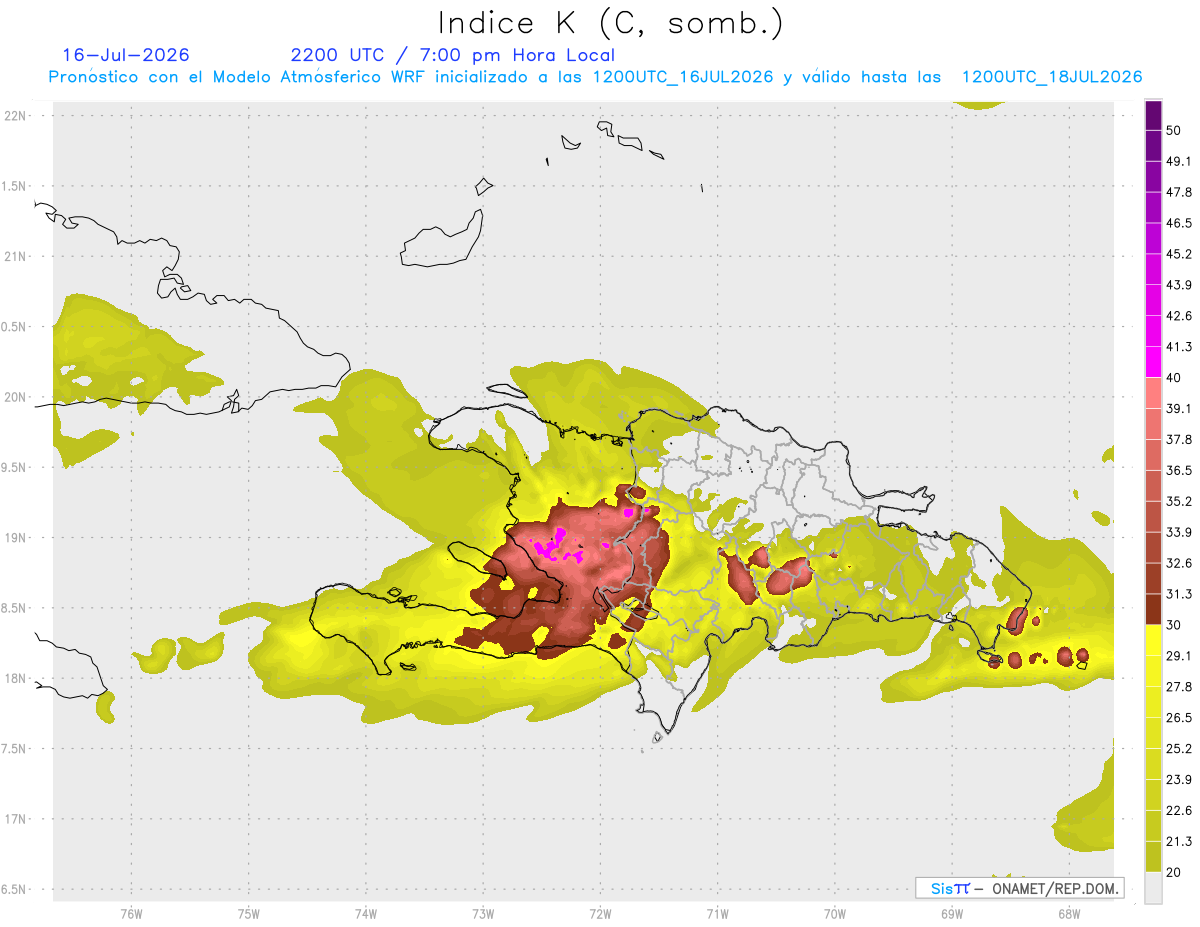
Task: Click the '76W' longitude label
Action: [131, 914]
